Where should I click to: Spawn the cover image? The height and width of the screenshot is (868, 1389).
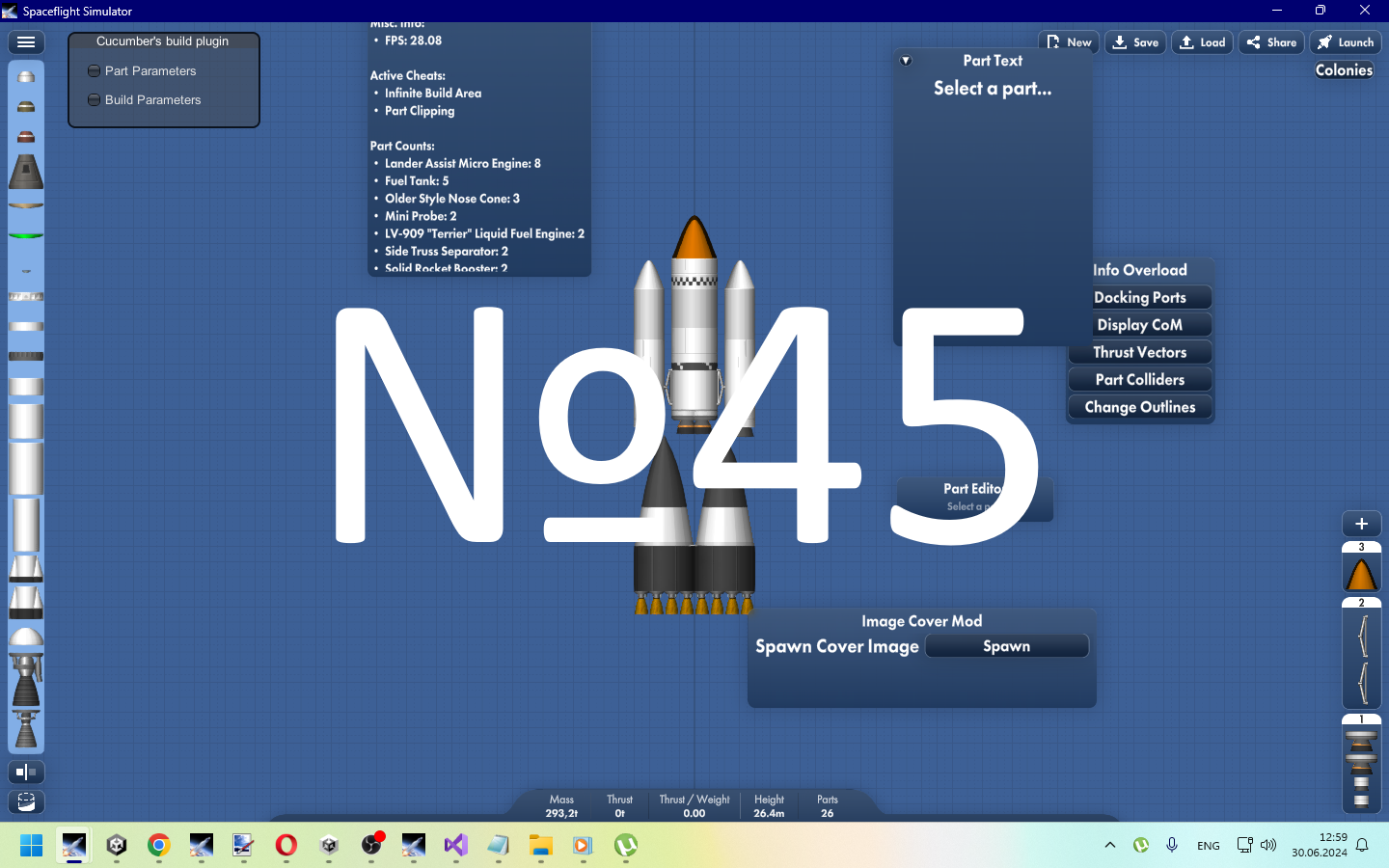(x=1007, y=646)
